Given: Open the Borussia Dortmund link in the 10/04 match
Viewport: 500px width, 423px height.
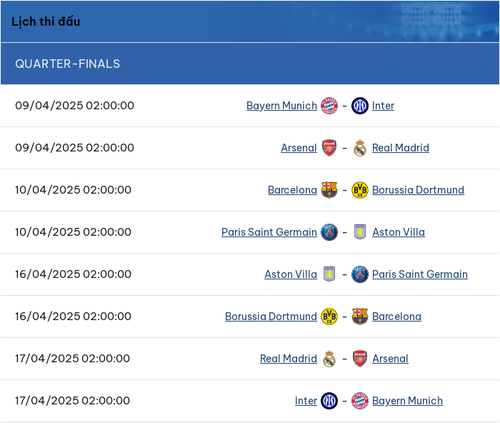Looking at the screenshot, I should pos(418,190).
